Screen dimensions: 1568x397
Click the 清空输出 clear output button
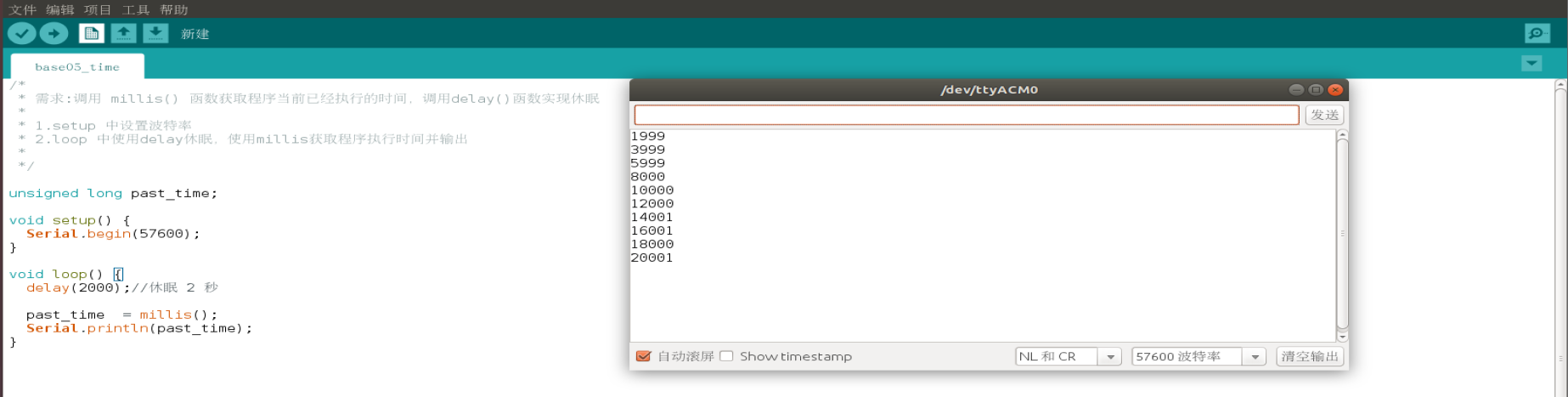(x=1310, y=357)
